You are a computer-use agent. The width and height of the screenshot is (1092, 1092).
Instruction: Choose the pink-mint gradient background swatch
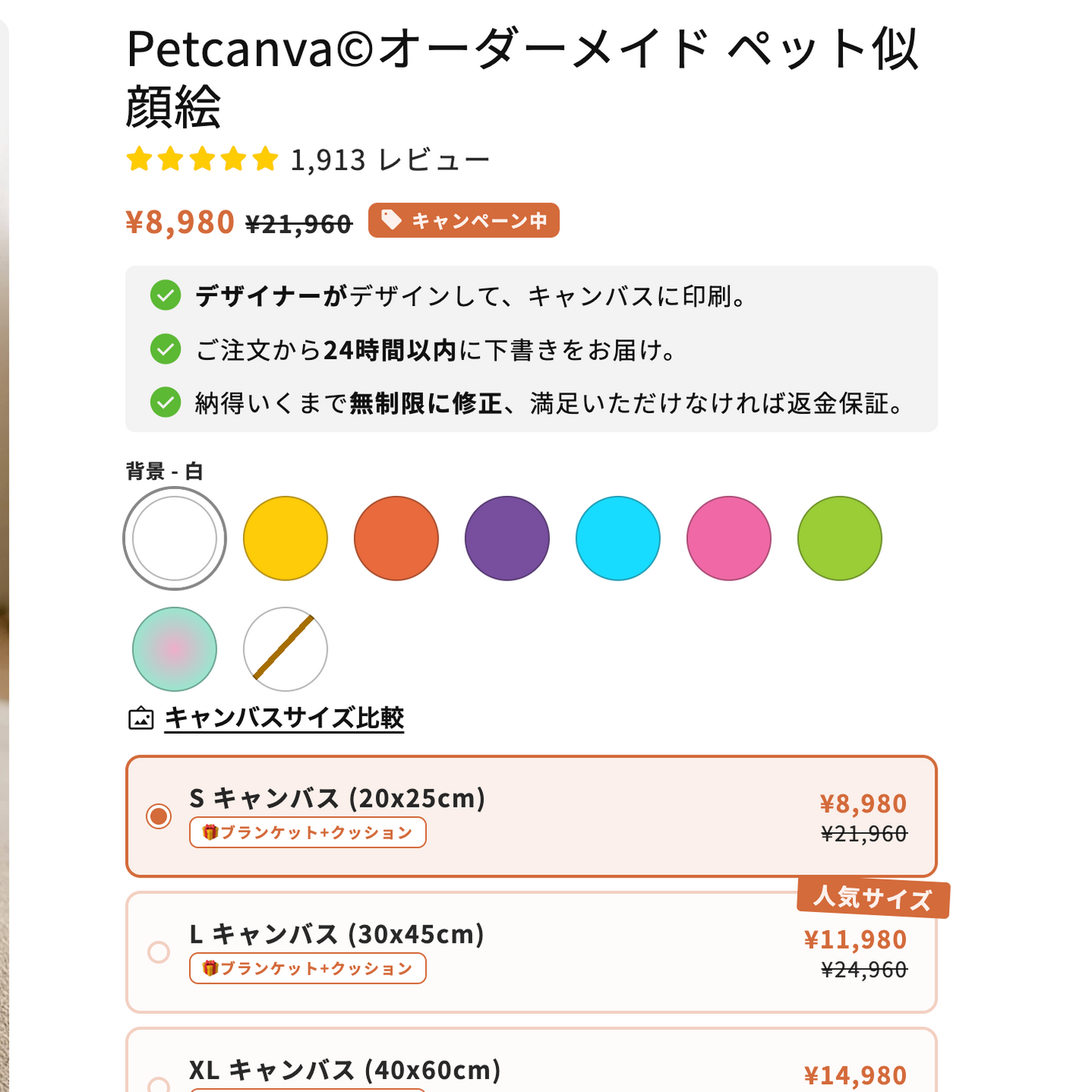click(x=175, y=649)
